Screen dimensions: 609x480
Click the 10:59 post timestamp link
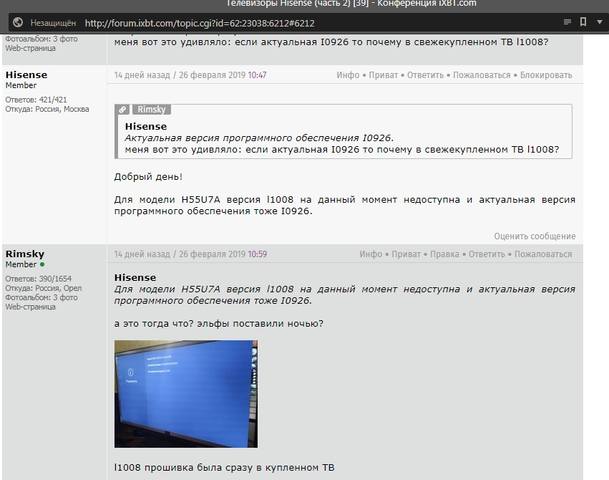click(258, 254)
